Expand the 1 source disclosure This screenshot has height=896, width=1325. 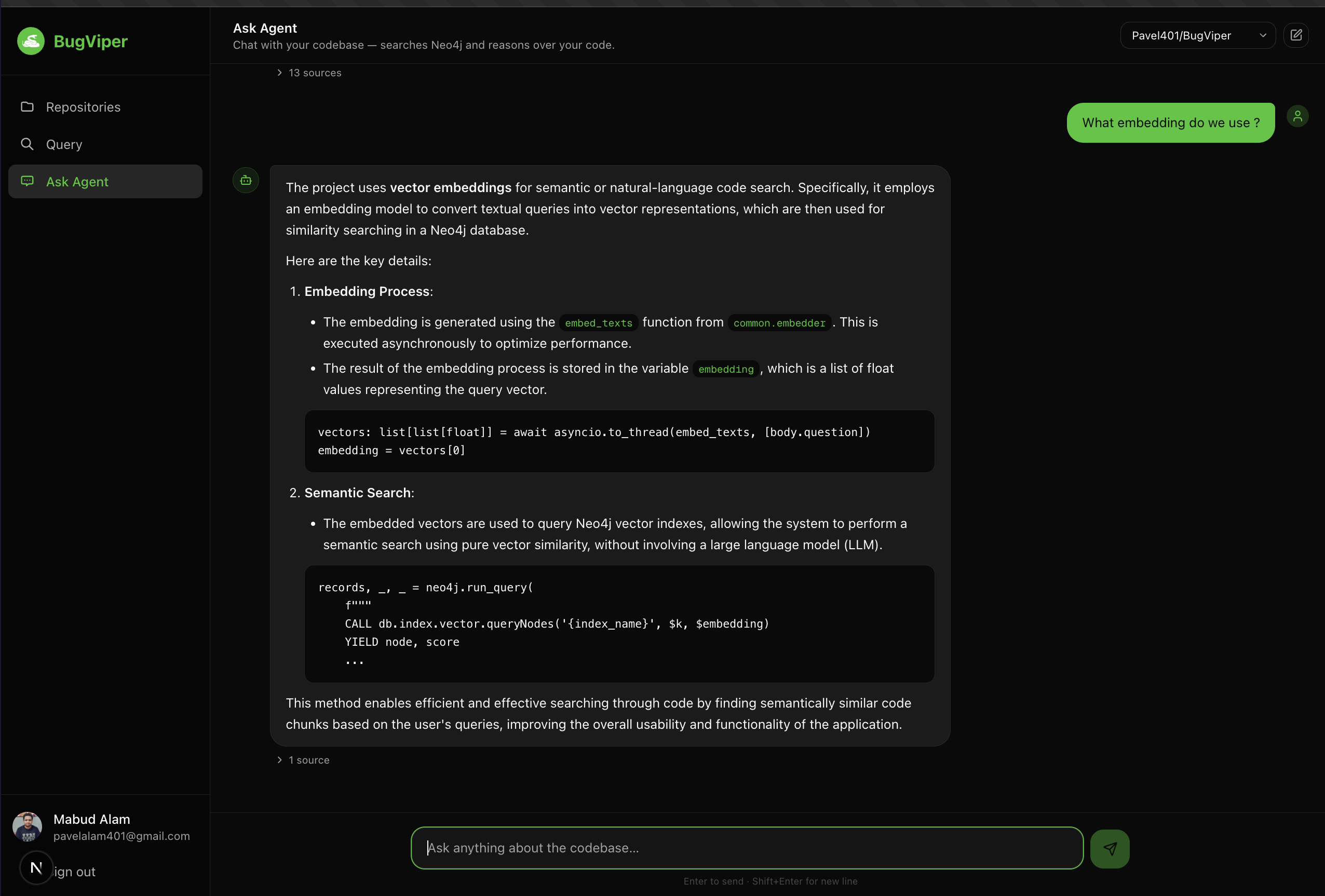coord(303,760)
